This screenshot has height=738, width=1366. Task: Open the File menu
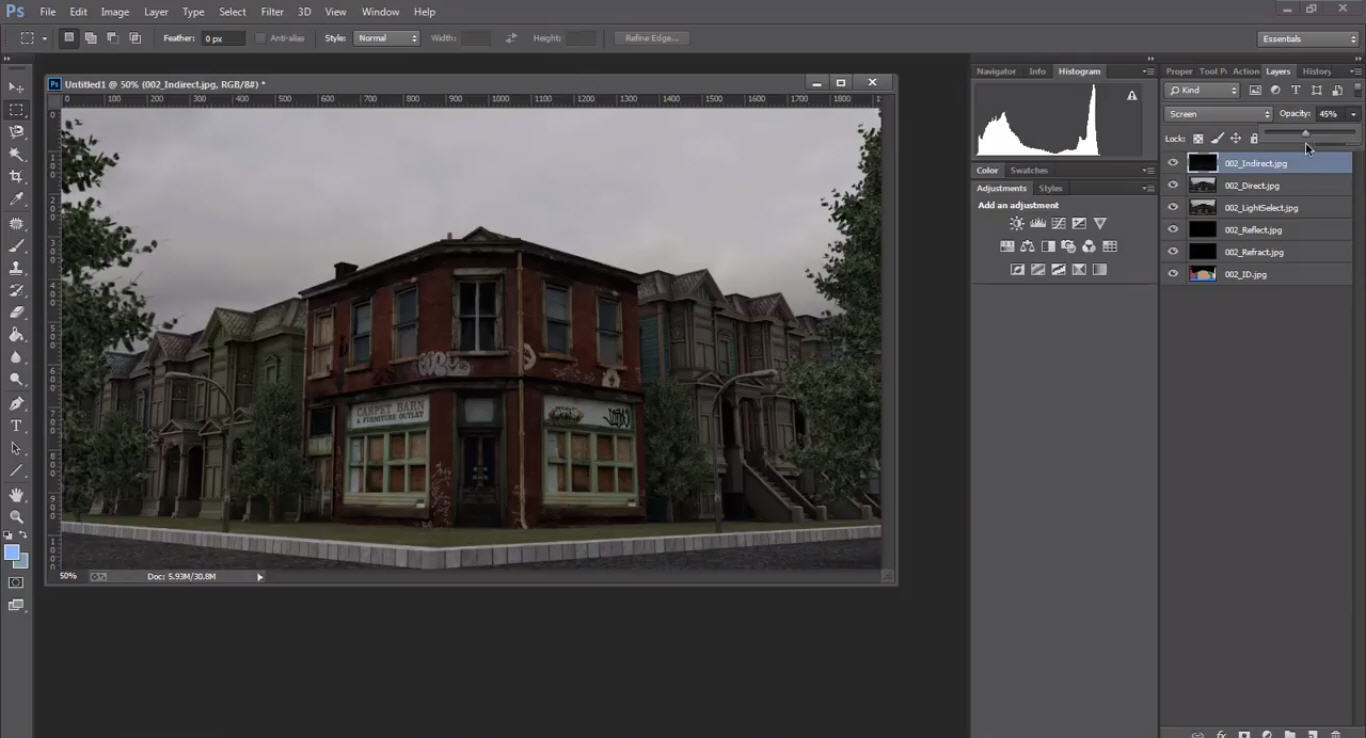point(48,12)
